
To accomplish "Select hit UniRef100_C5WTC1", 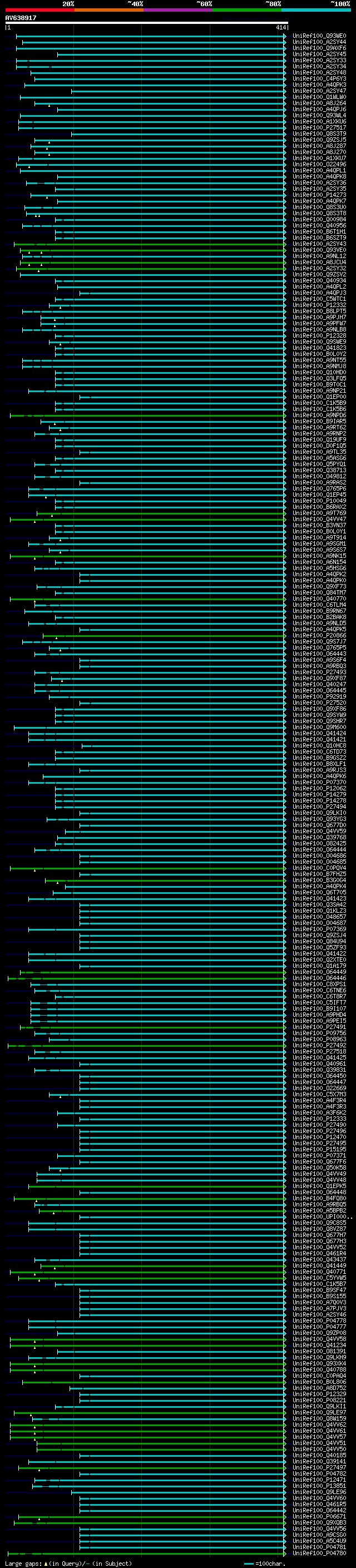I will pyautogui.click(x=319, y=299).
